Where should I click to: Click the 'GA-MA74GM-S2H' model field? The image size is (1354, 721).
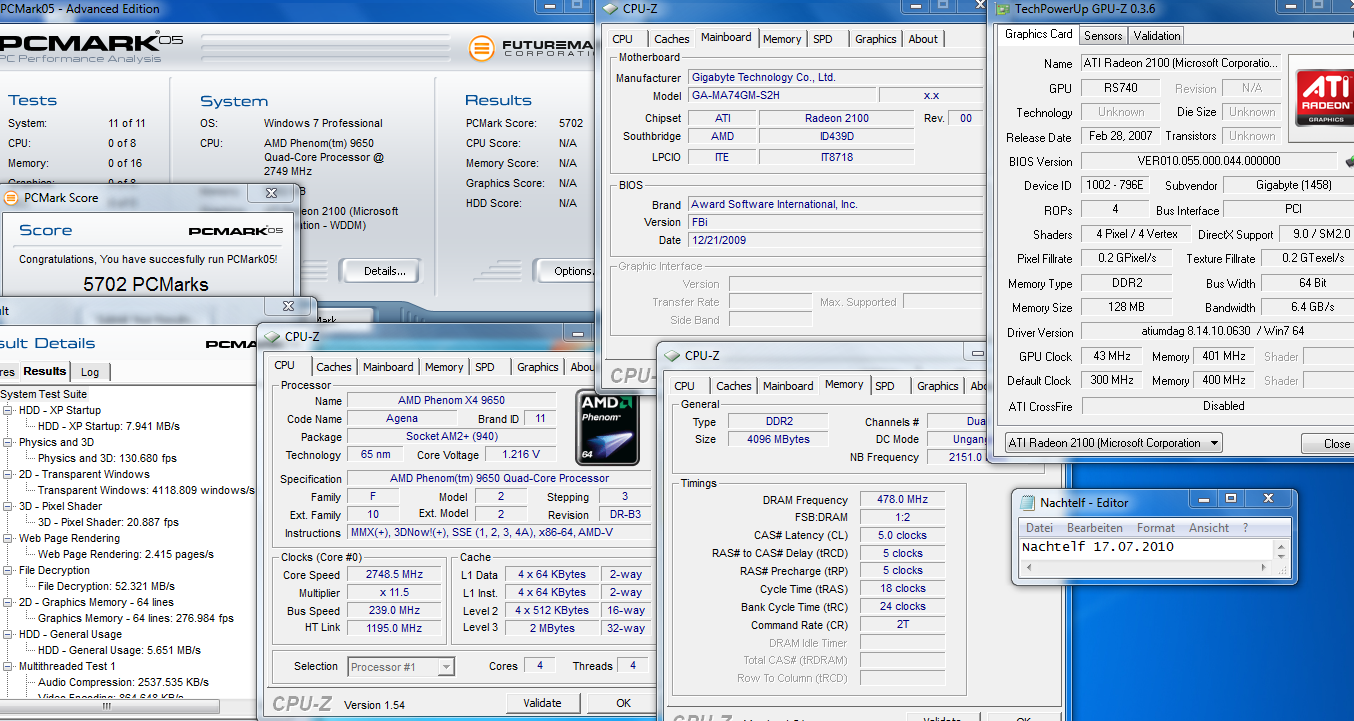tap(782, 96)
